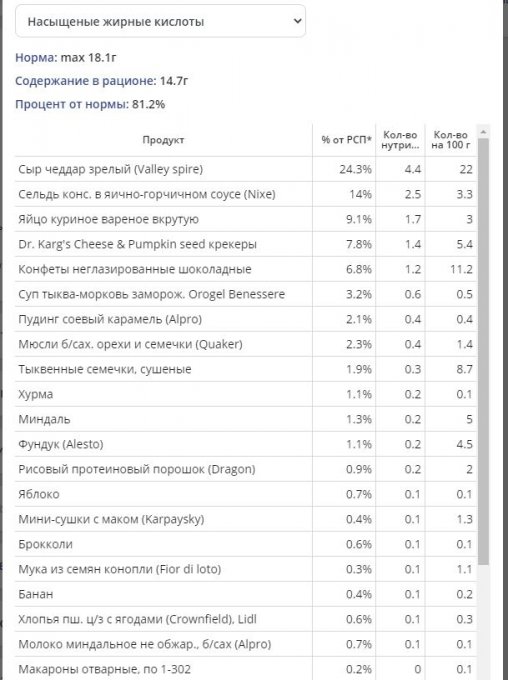The width and height of the screenshot is (508, 680).
Task: Click the scrollbar up arrow
Action: pyautogui.click(x=483, y=131)
